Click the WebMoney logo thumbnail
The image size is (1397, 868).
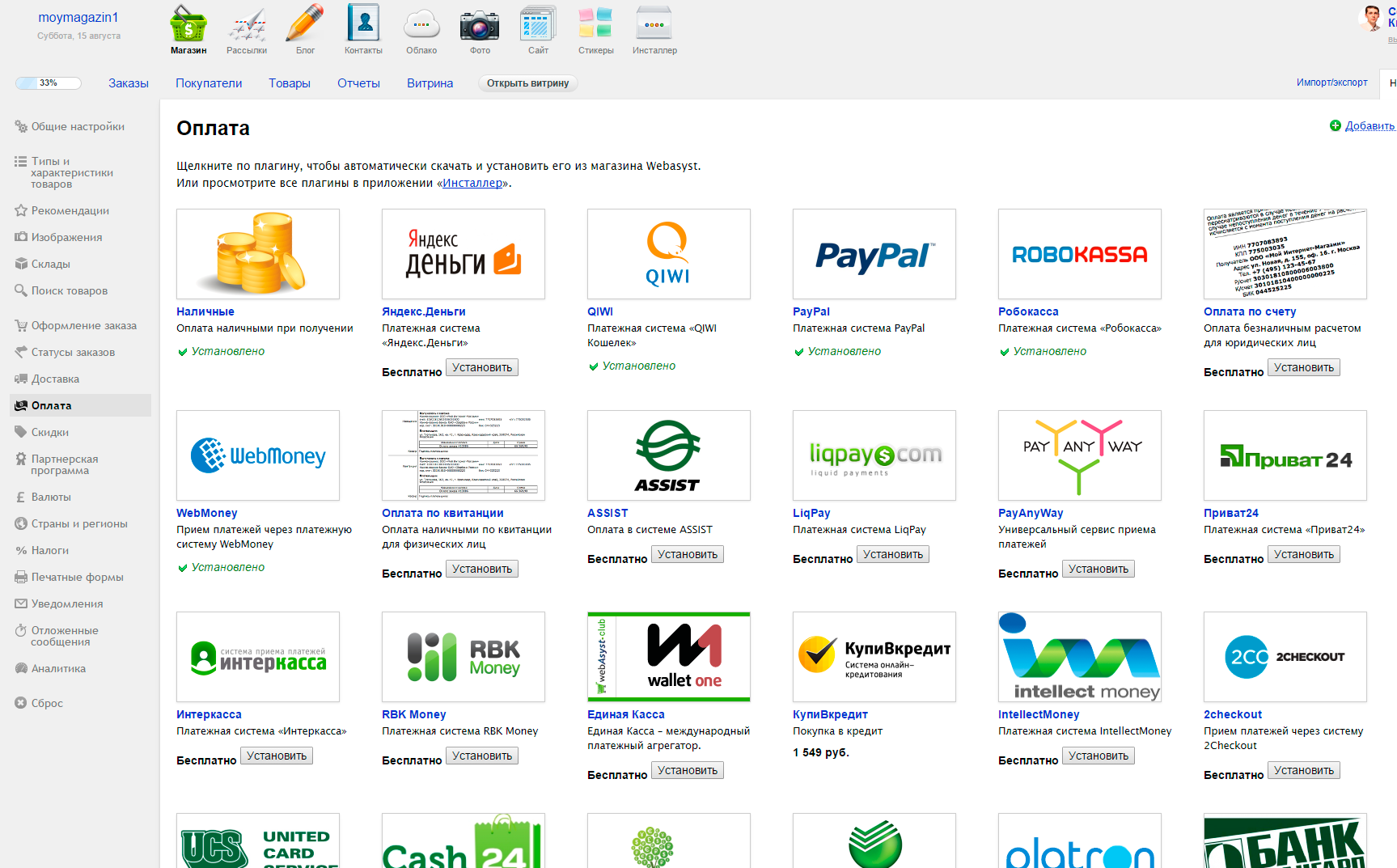(258, 455)
